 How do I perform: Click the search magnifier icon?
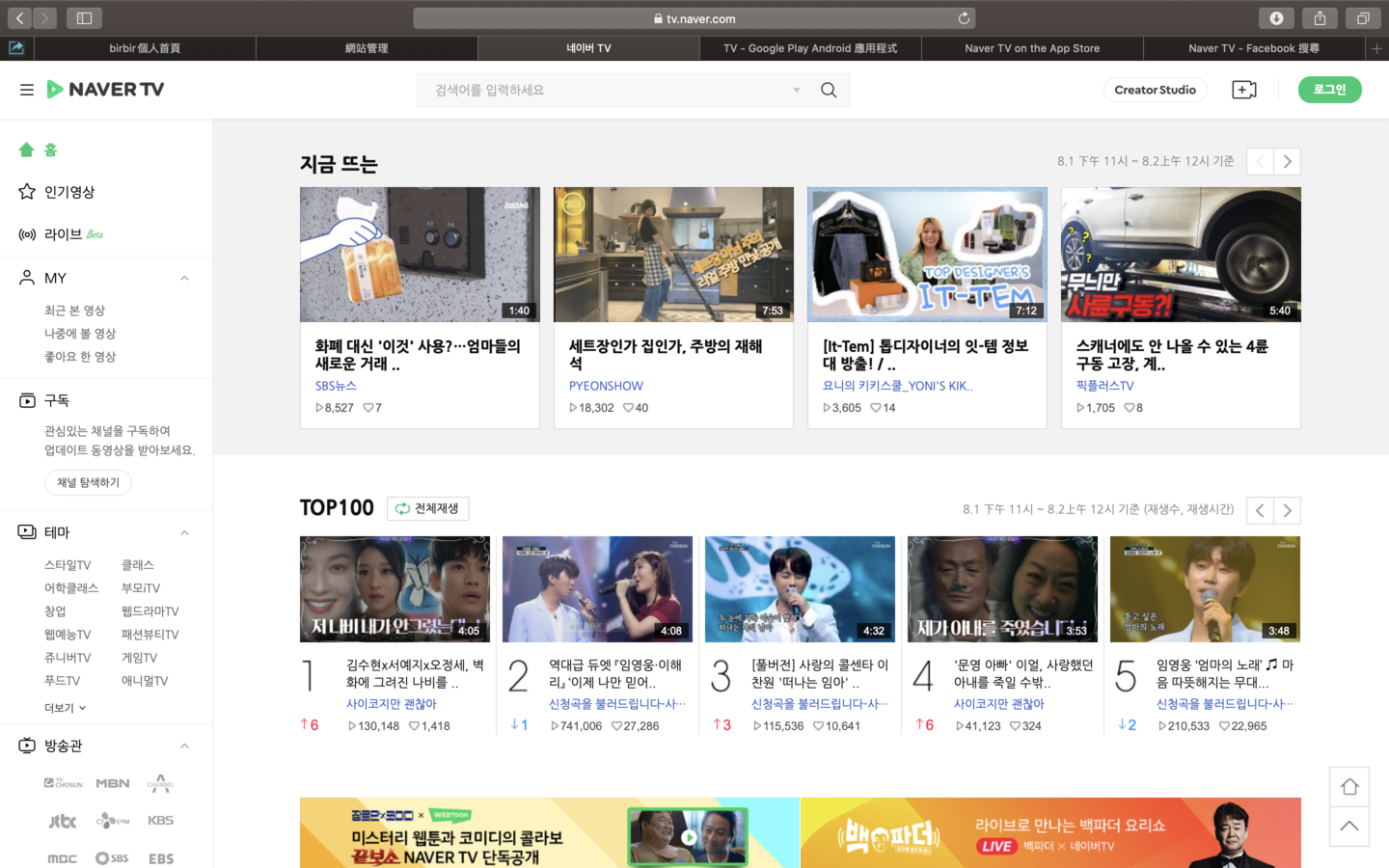click(829, 90)
